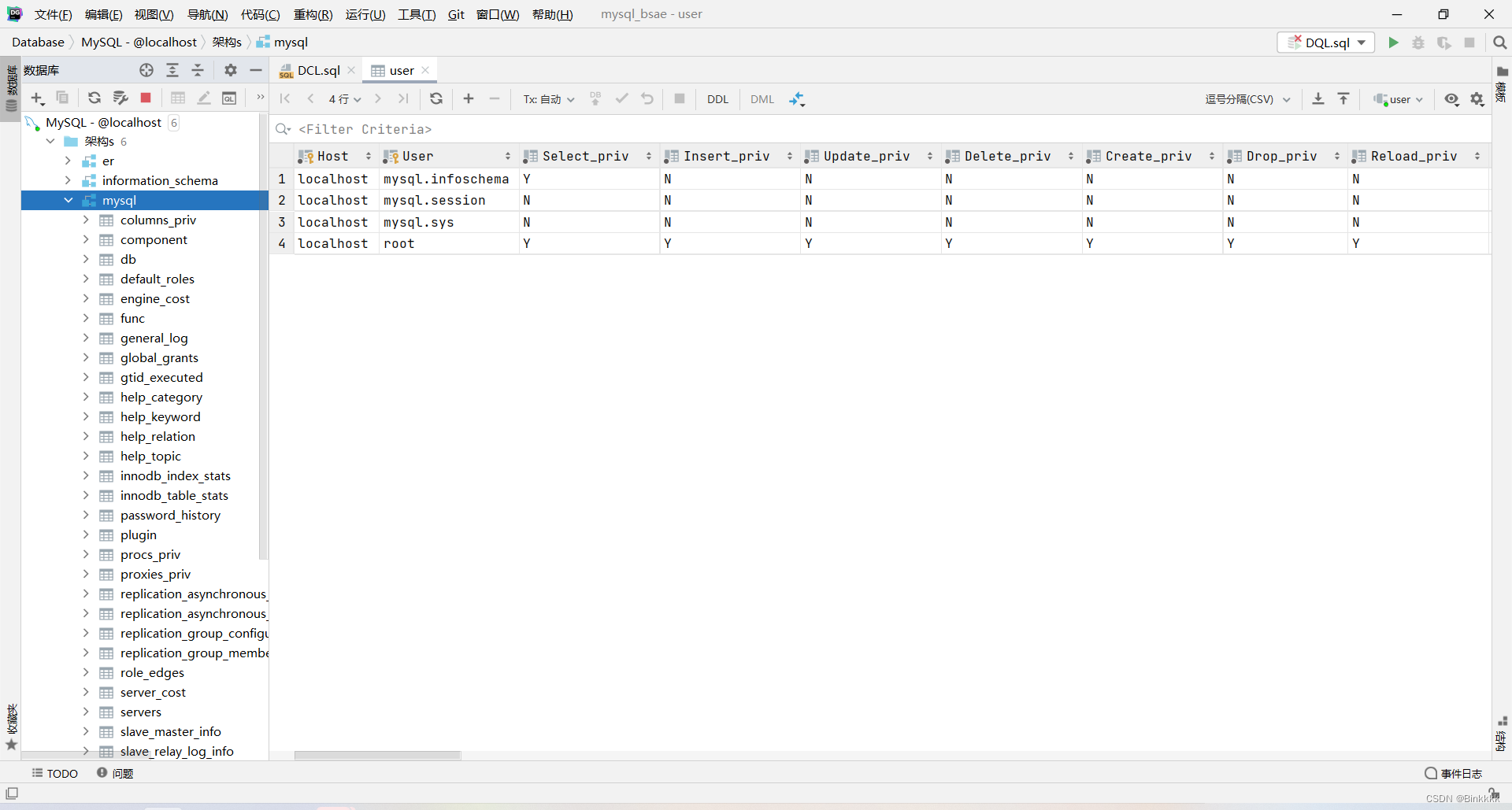Select the global_grants table in tree

pos(159,357)
